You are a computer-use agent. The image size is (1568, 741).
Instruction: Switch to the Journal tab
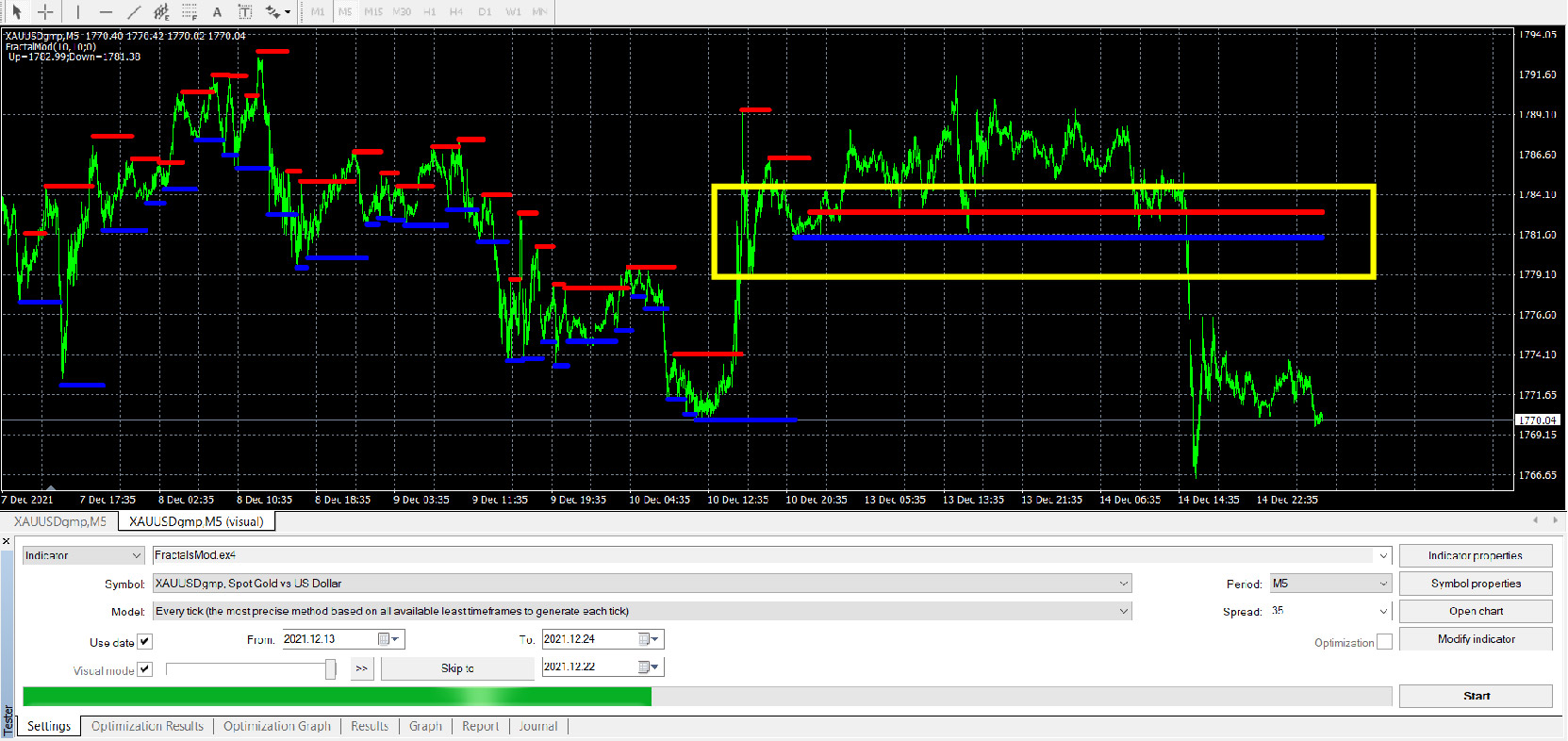pyautogui.click(x=537, y=726)
